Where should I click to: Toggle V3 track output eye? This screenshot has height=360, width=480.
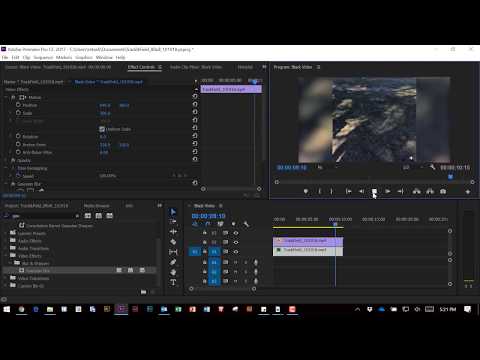pos(236,233)
